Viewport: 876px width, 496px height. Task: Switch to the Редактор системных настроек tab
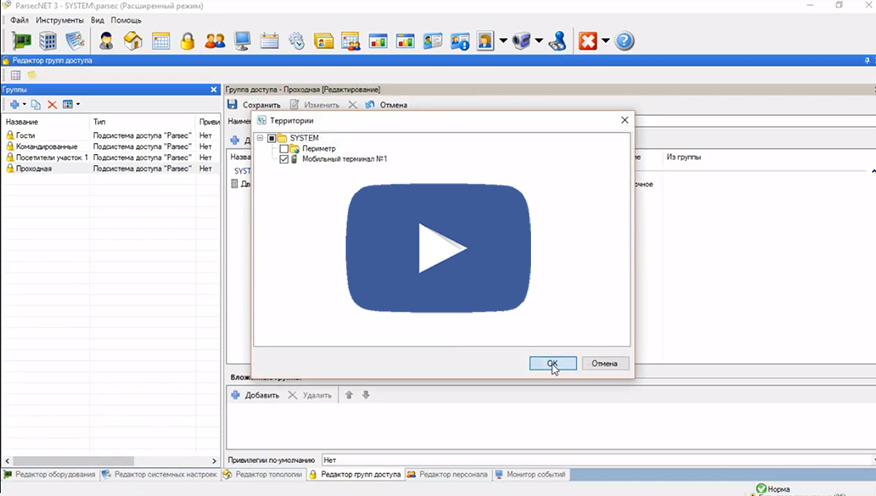pyautogui.click(x=160, y=474)
